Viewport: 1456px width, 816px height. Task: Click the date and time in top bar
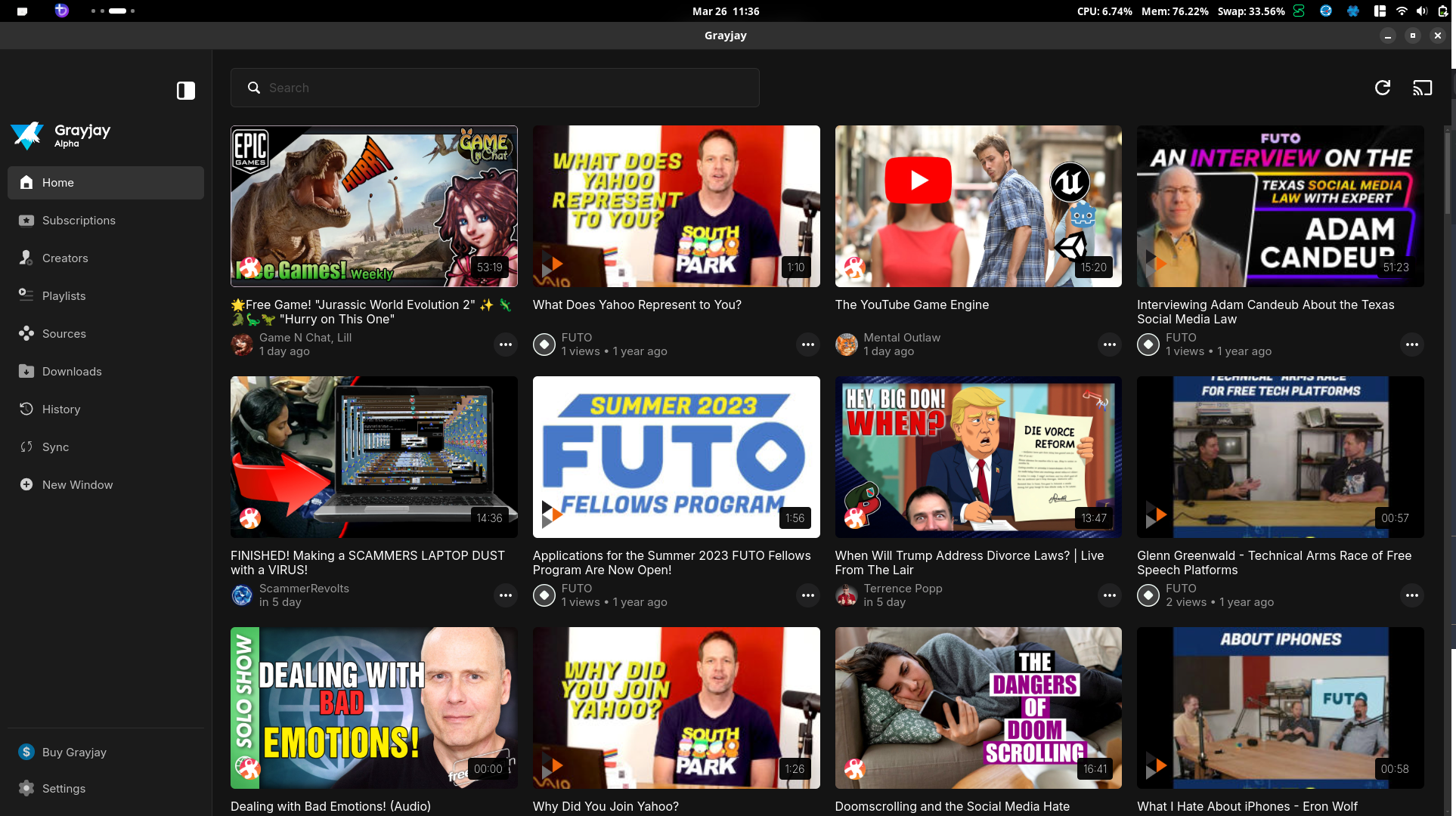[x=726, y=11]
